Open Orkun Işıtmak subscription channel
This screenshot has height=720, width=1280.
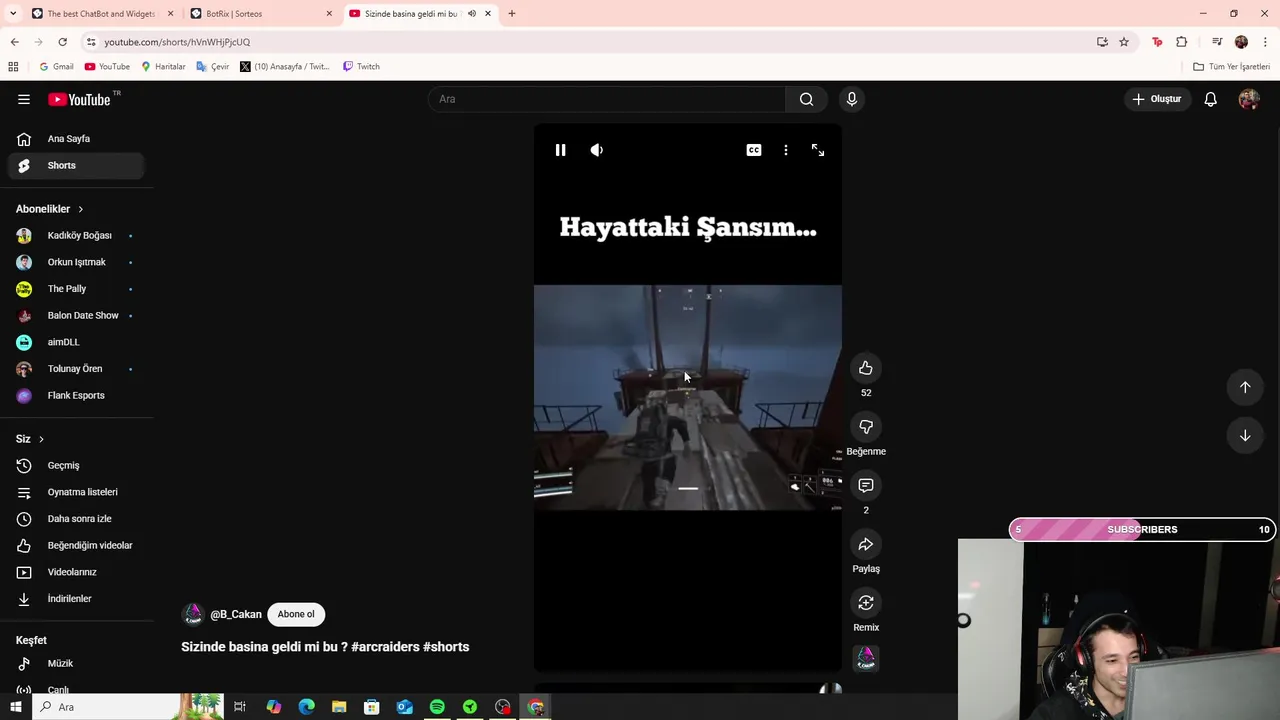(76, 262)
